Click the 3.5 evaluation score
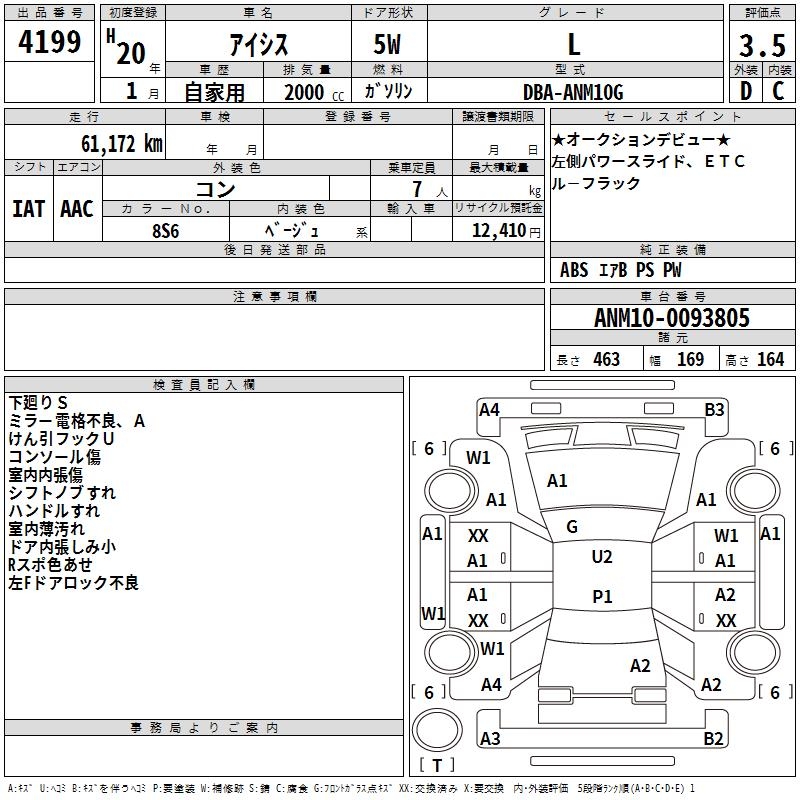Viewport: 800px width, 800px height. click(x=762, y=45)
